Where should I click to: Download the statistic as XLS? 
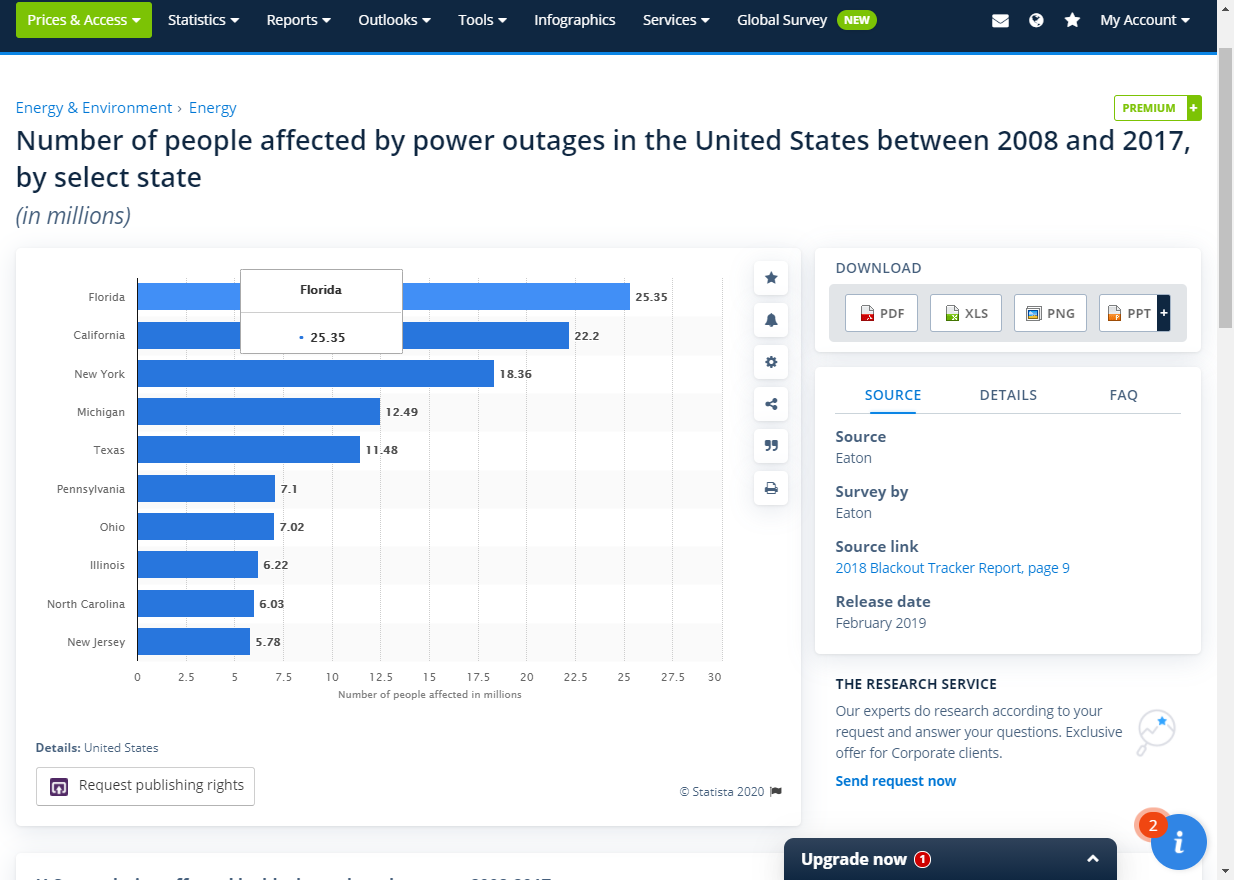pos(965,312)
